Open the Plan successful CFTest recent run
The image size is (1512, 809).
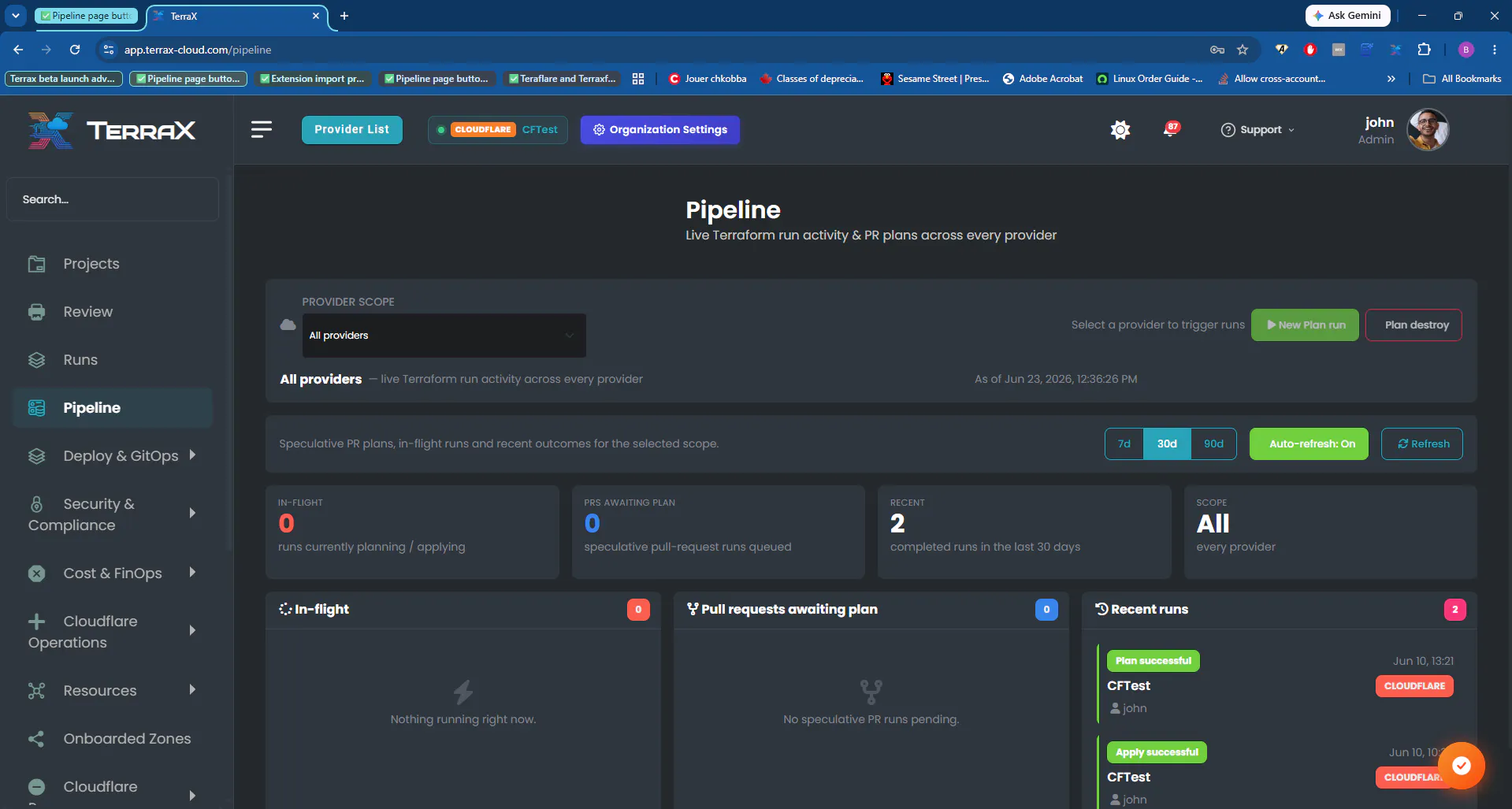point(1280,685)
